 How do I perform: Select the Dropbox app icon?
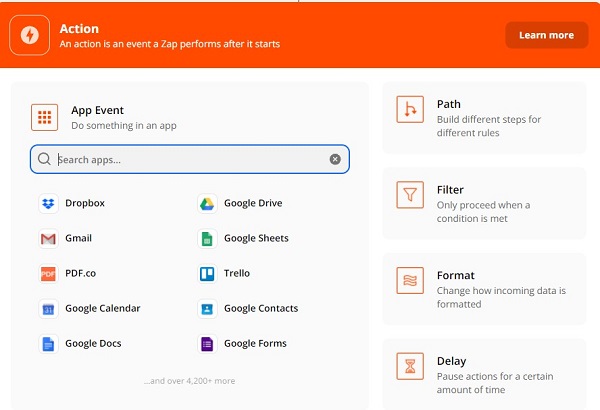(x=48, y=203)
